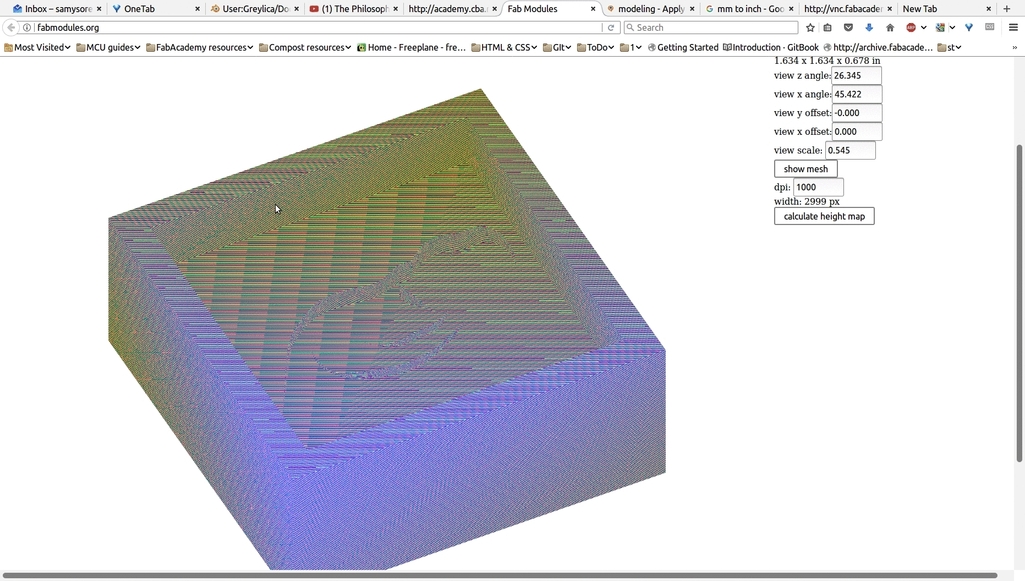Open Adblock Plus extension icon
The width and height of the screenshot is (1025, 581).
click(x=911, y=27)
